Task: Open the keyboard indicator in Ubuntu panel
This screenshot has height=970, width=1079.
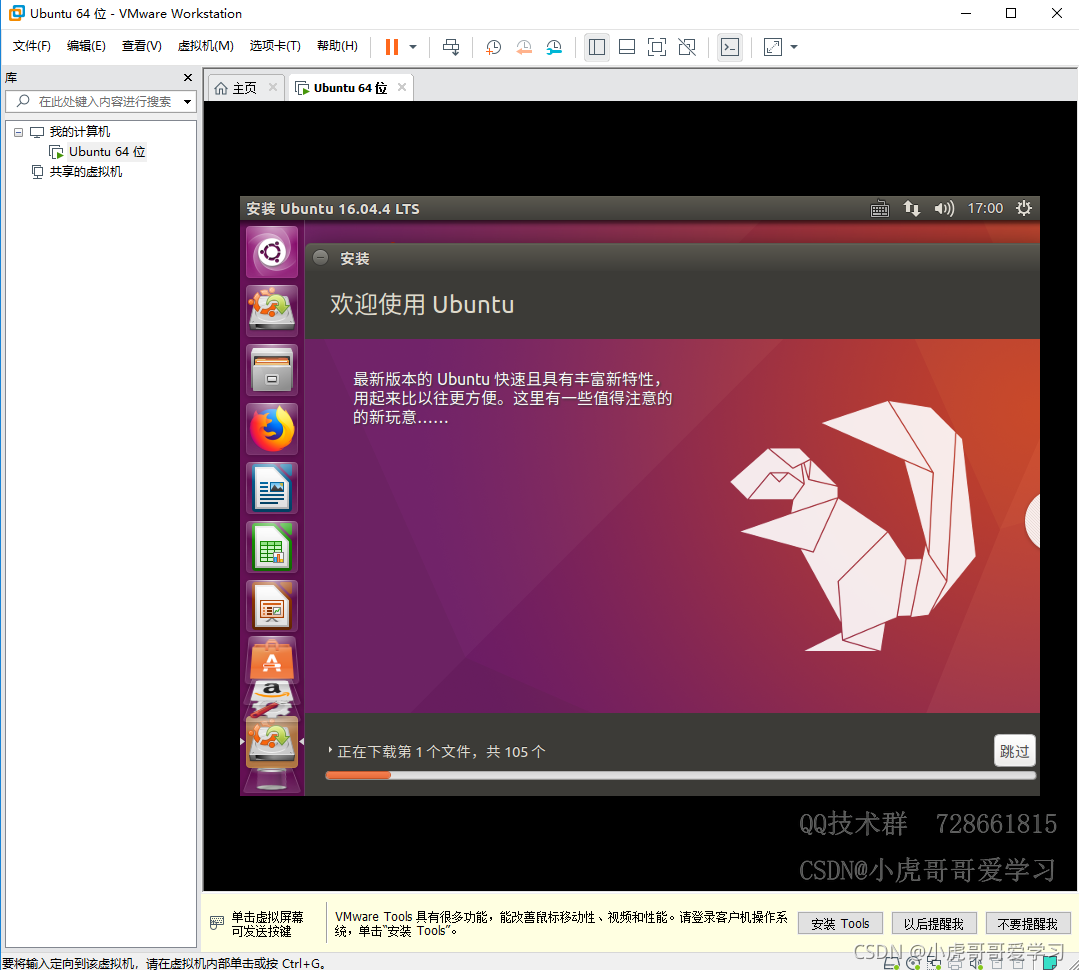Action: [879, 208]
